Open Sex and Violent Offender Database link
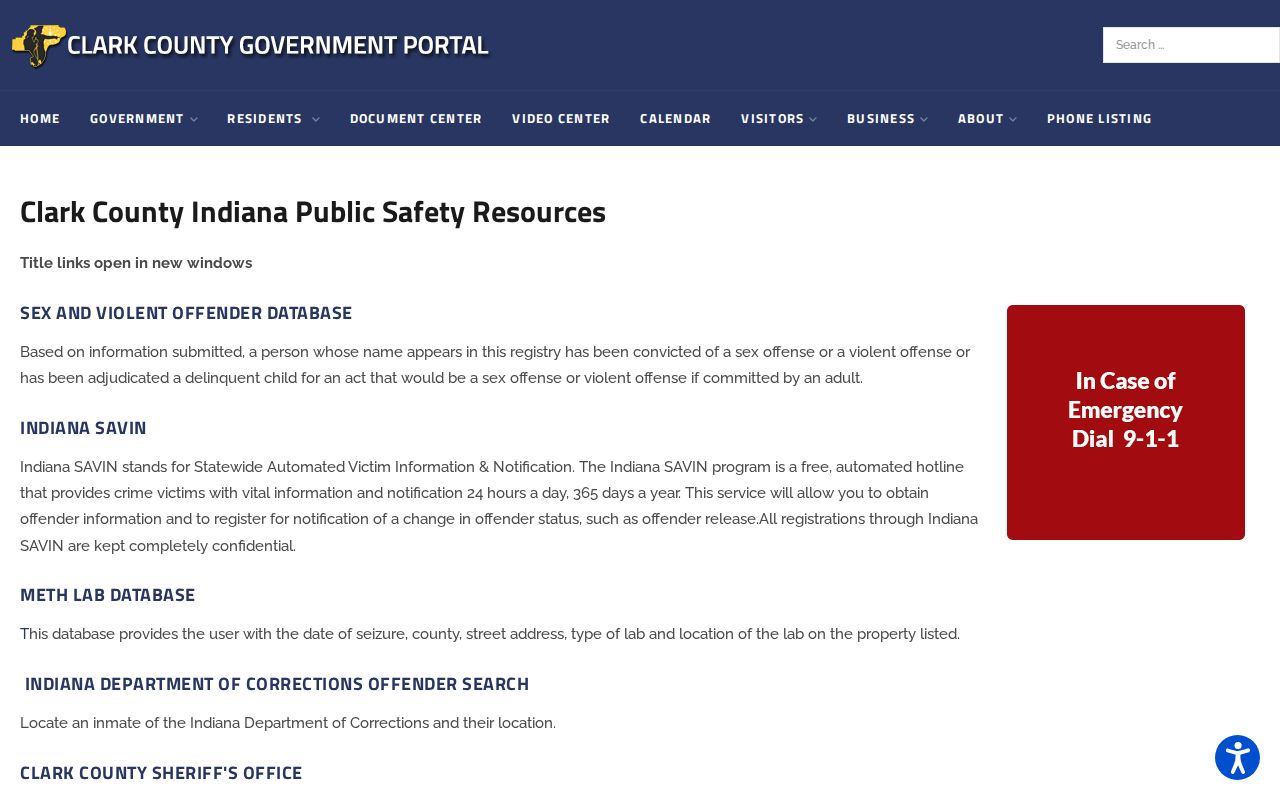Image resolution: width=1280 pixels, height=800 pixels. (186, 313)
